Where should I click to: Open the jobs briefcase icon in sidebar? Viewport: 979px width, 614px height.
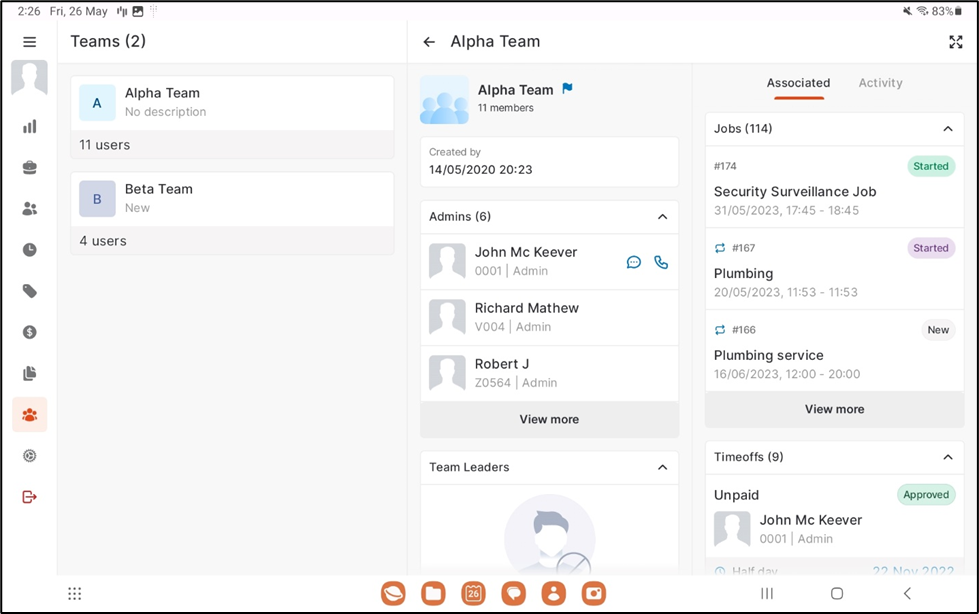tap(30, 168)
